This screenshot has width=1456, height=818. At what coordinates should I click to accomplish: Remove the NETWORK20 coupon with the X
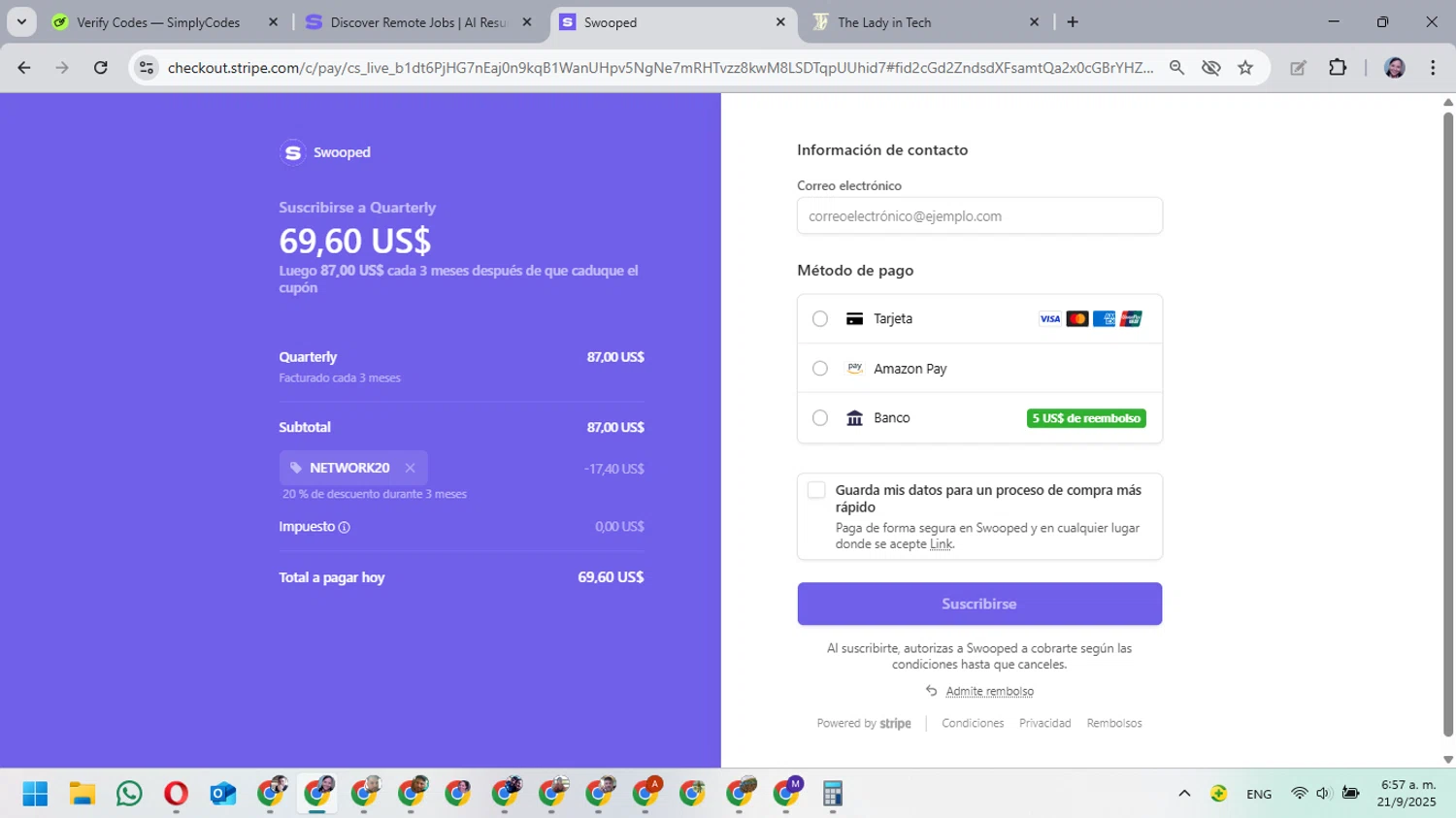point(411,468)
